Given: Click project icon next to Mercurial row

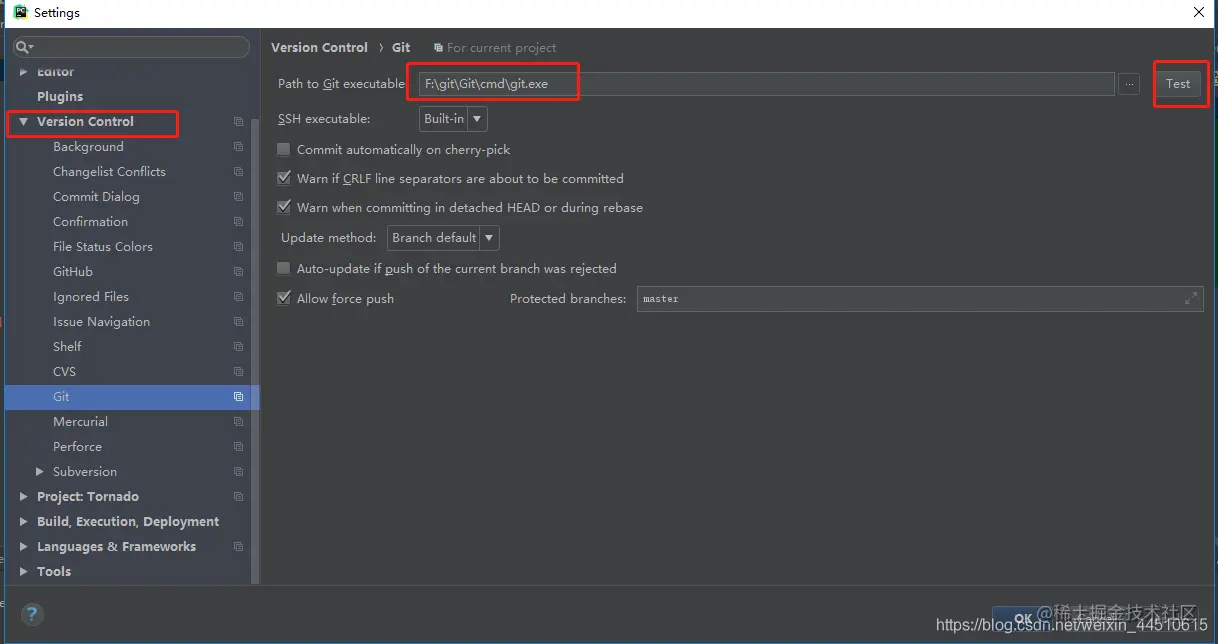Looking at the screenshot, I should click(x=238, y=422).
